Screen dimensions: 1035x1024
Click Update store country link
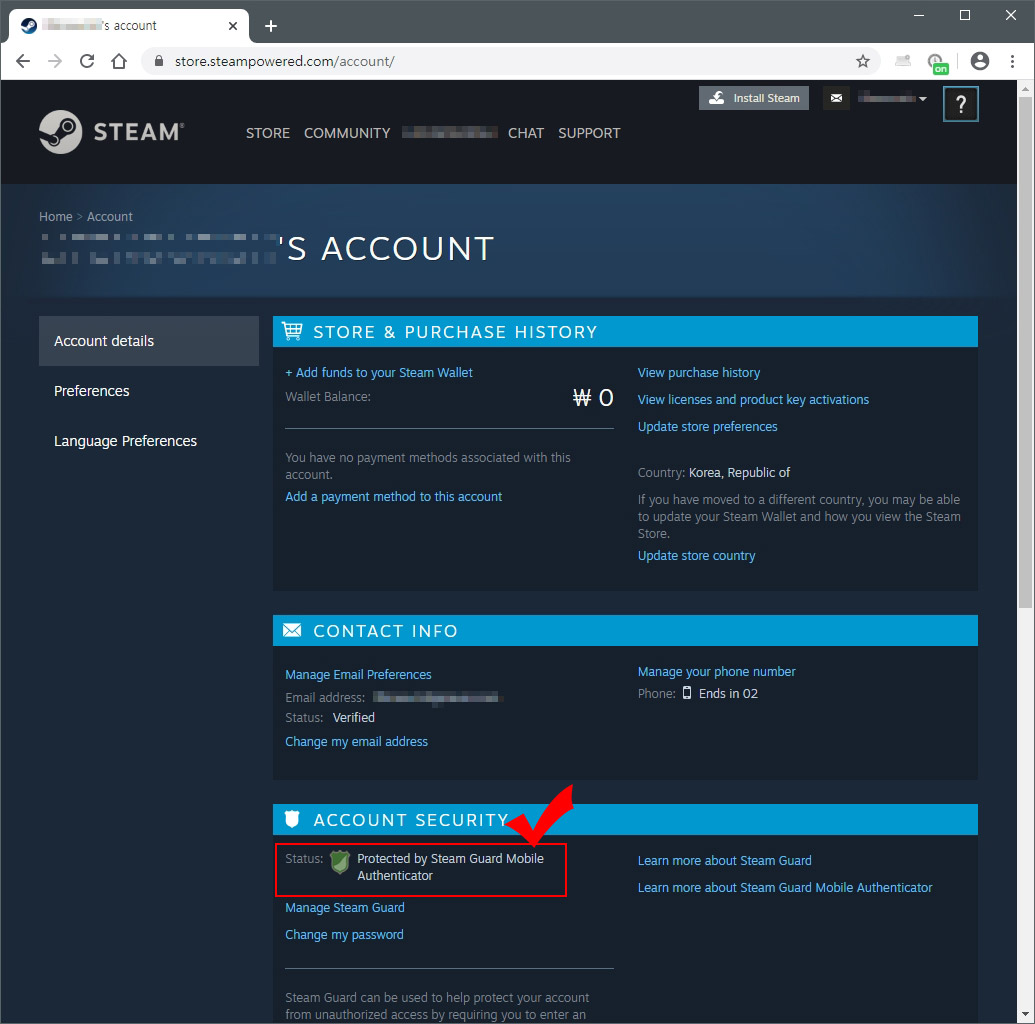point(696,555)
